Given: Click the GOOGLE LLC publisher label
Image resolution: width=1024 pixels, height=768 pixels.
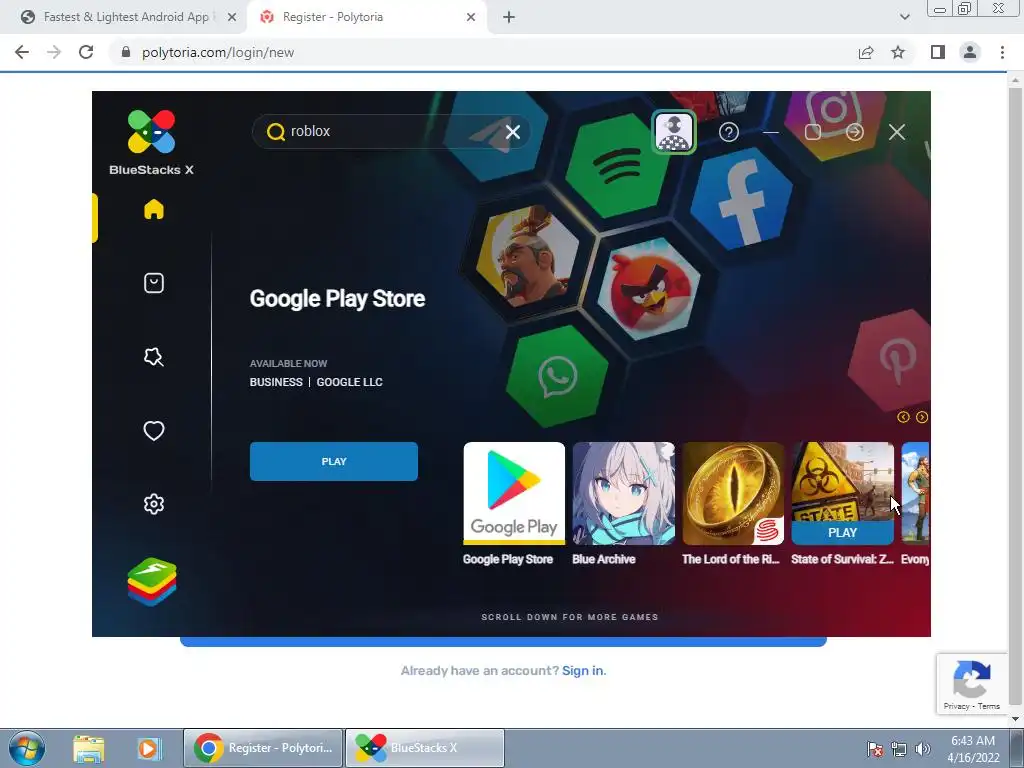Looking at the screenshot, I should coord(349,382).
